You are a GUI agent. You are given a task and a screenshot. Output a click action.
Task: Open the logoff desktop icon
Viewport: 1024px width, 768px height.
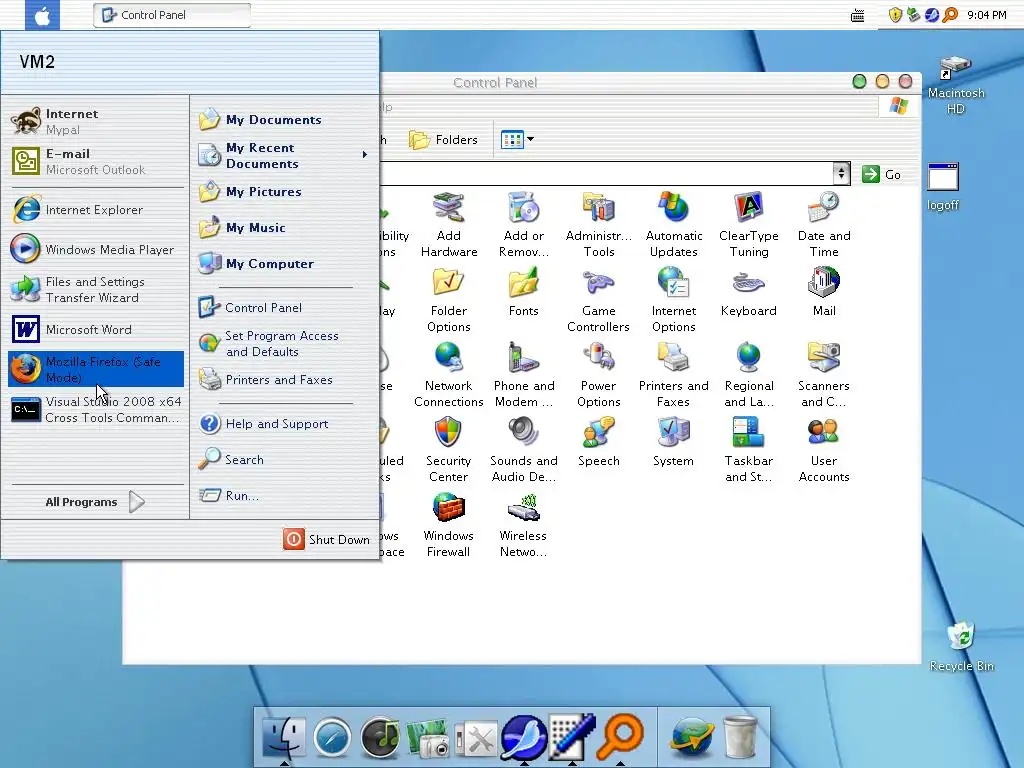tap(943, 187)
